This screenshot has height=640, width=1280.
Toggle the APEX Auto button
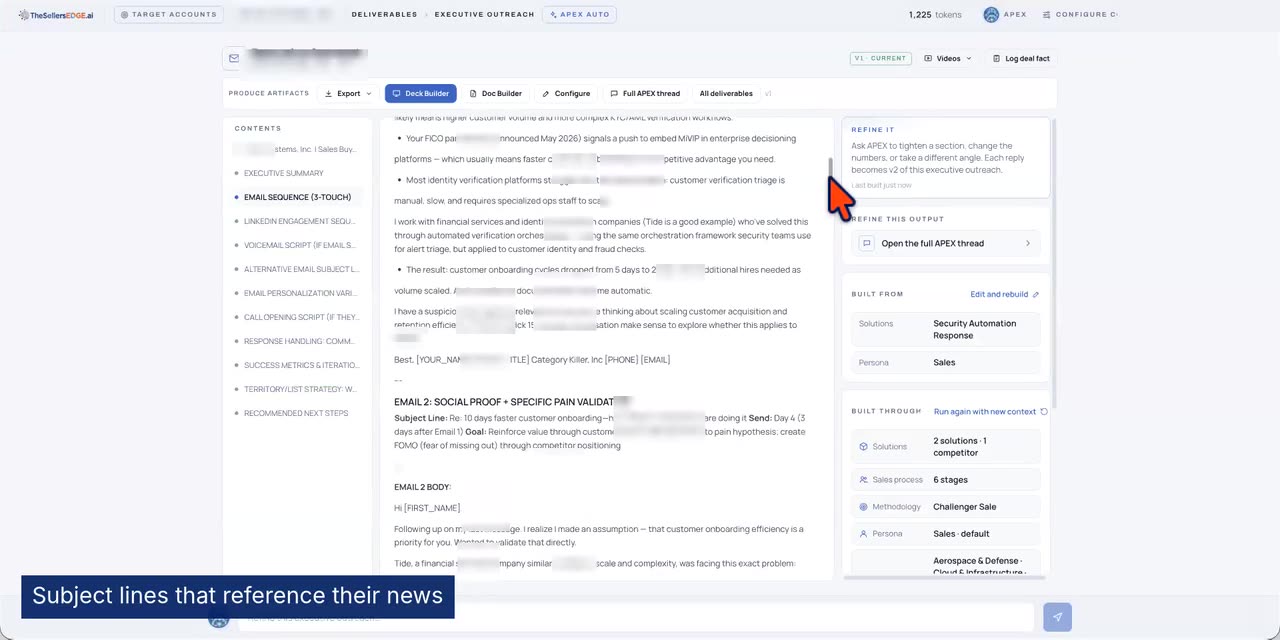pyautogui.click(x=579, y=15)
